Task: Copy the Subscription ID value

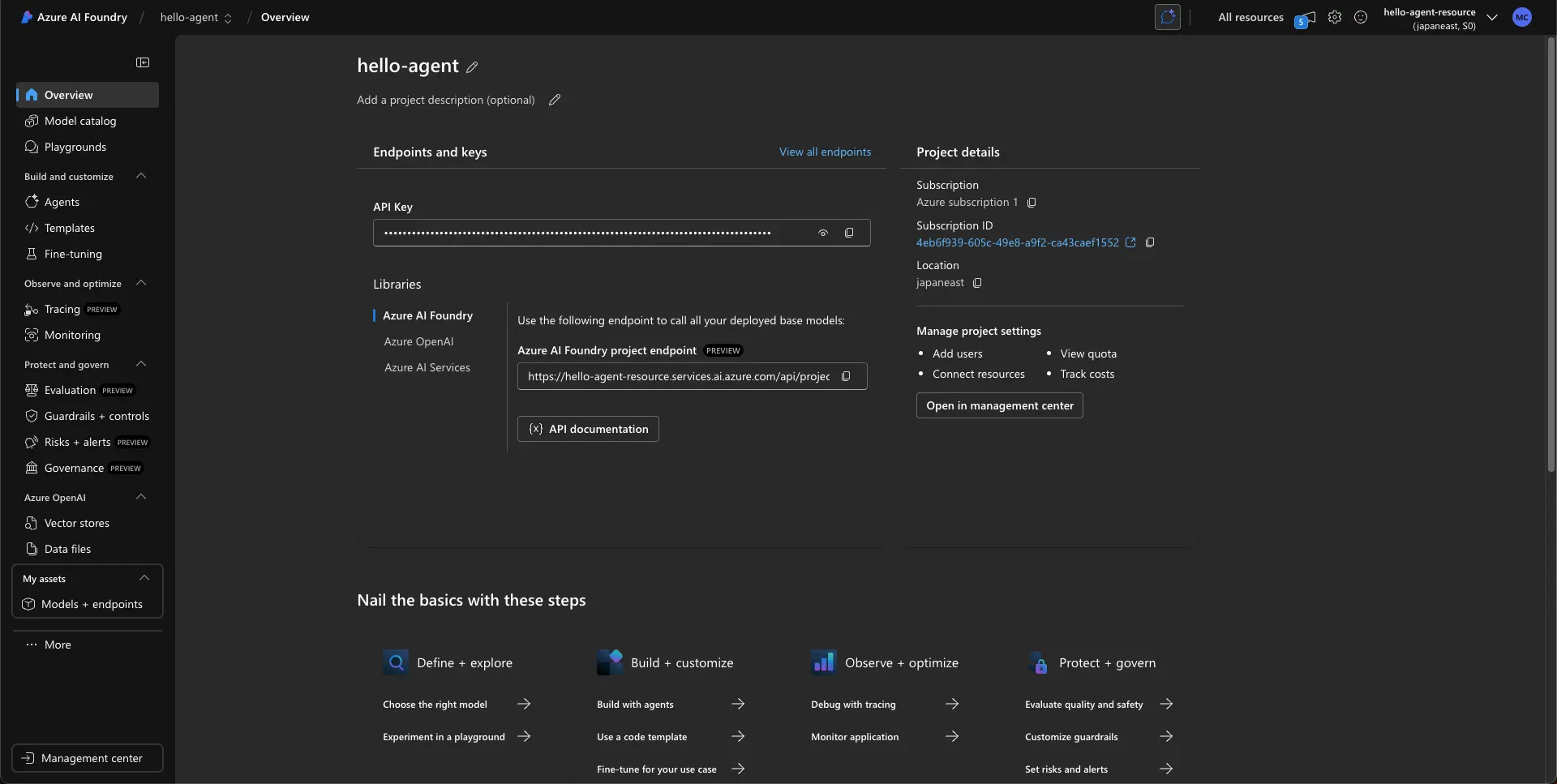Action: tap(1150, 242)
